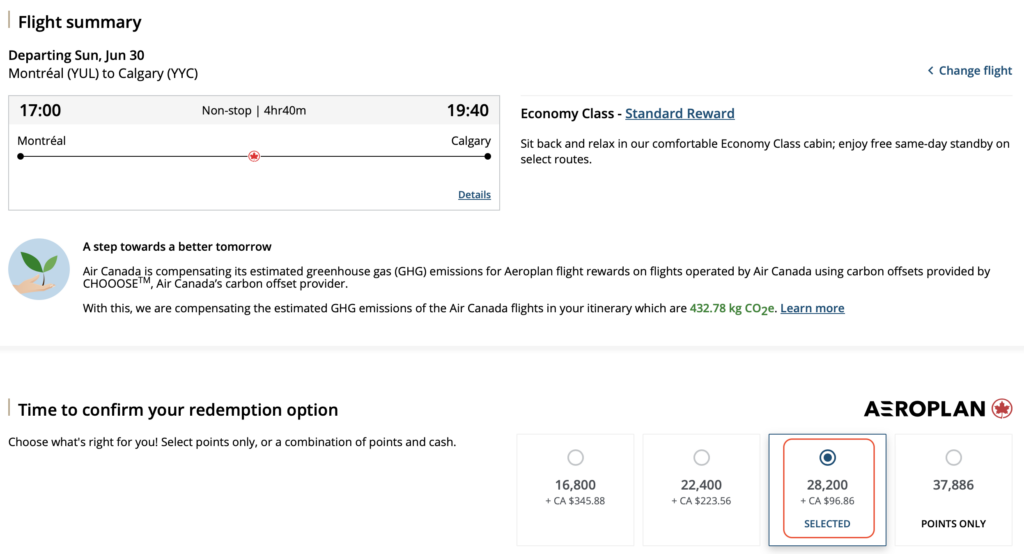Click the Change flight link text
Image resolution: width=1024 pixels, height=554 pixels.
point(975,71)
